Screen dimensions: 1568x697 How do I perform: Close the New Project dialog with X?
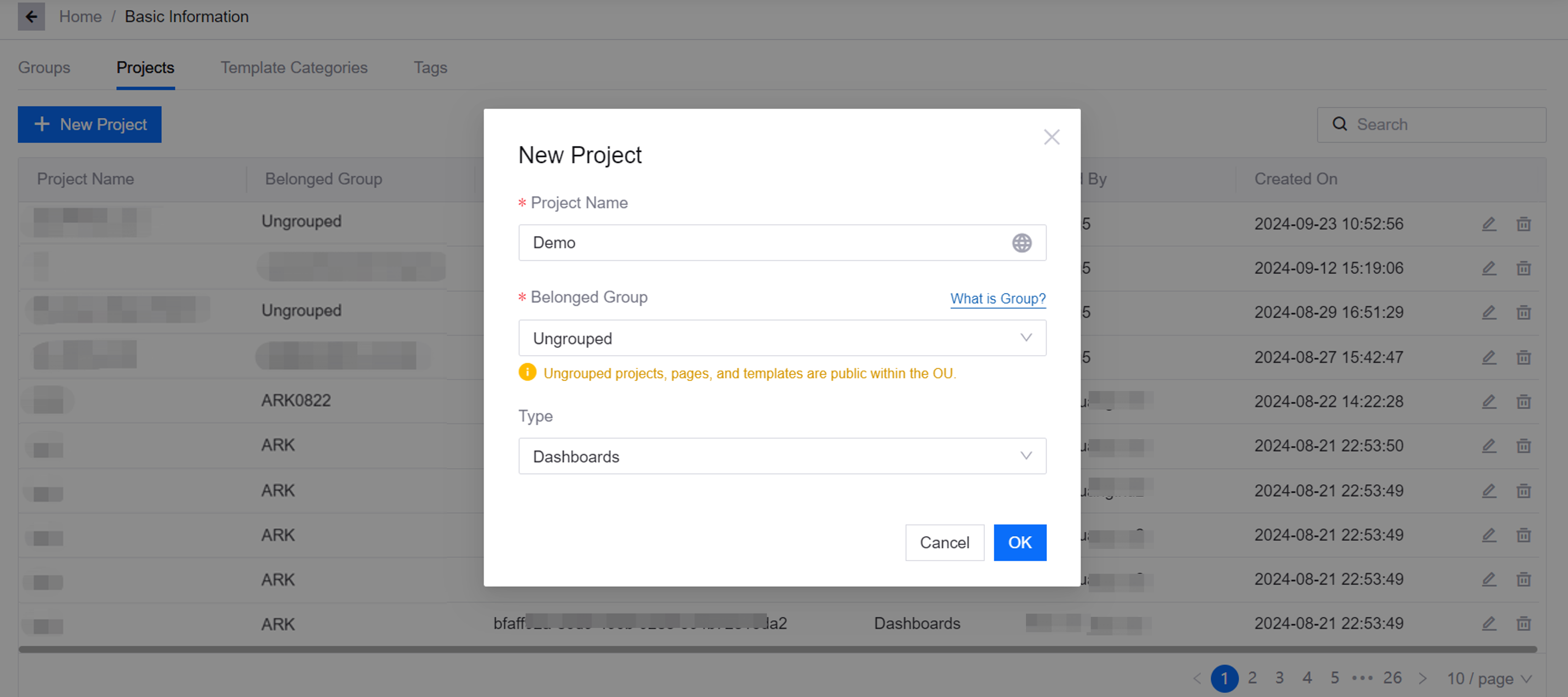(1051, 137)
